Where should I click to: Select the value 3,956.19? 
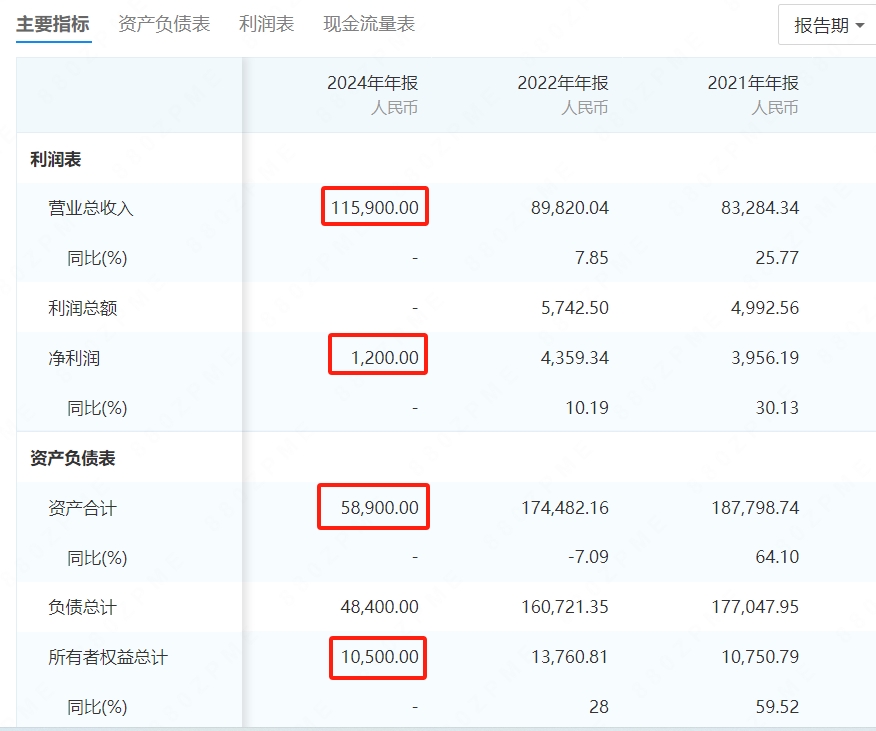pyautogui.click(x=765, y=358)
